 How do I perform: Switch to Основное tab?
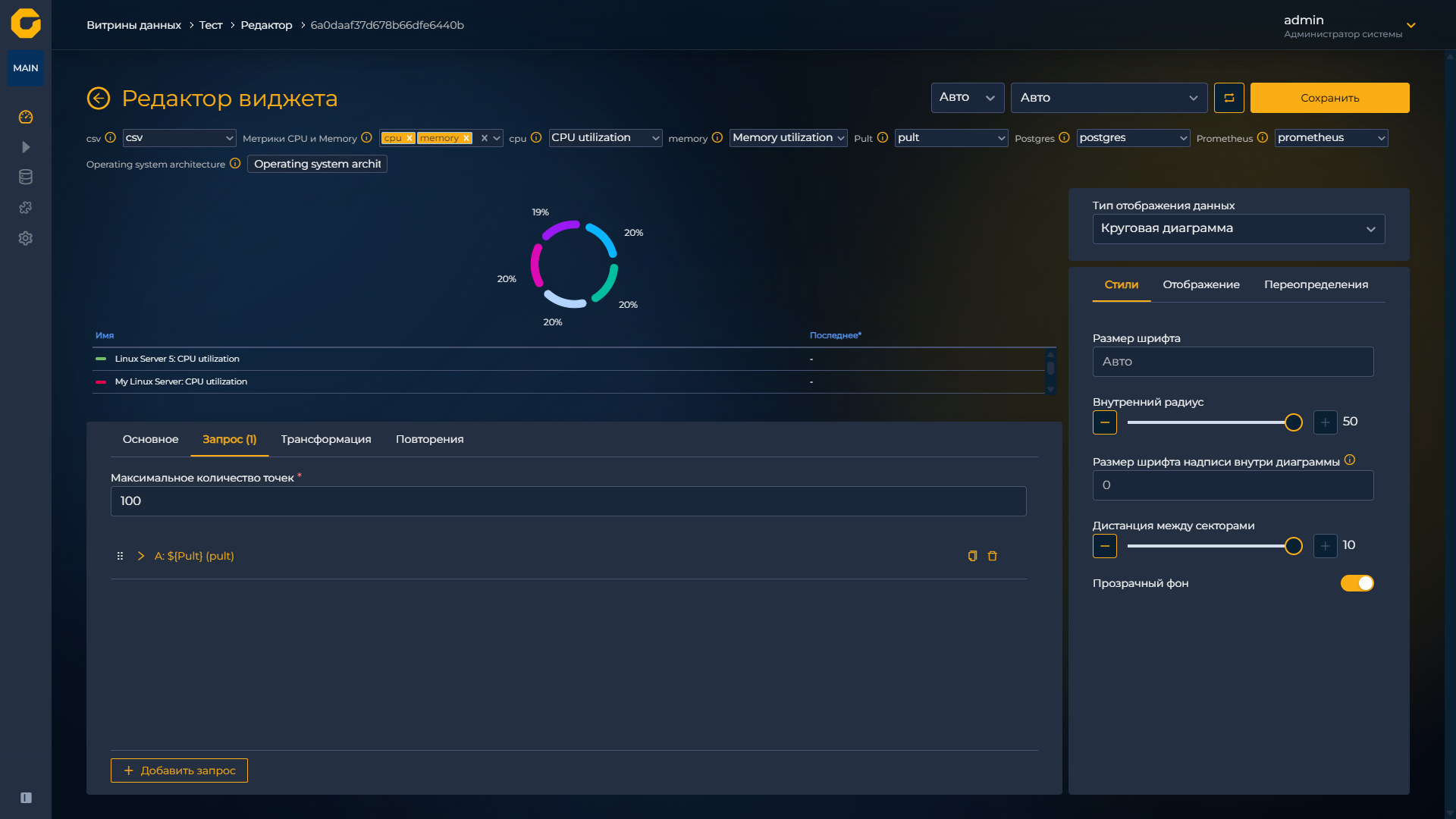pyautogui.click(x=151, y=440)
